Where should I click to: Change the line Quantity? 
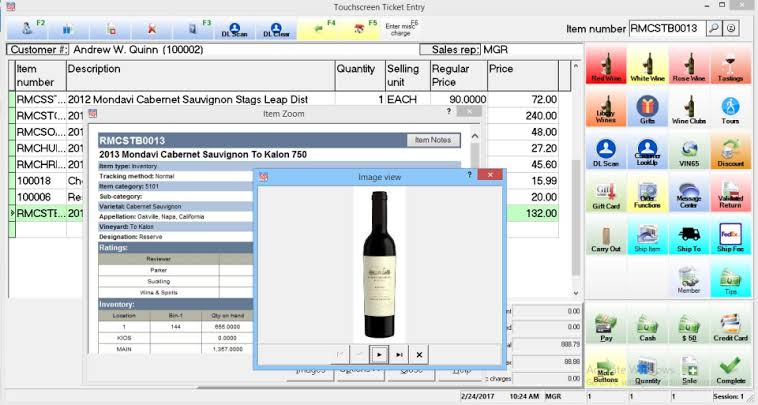648,370
